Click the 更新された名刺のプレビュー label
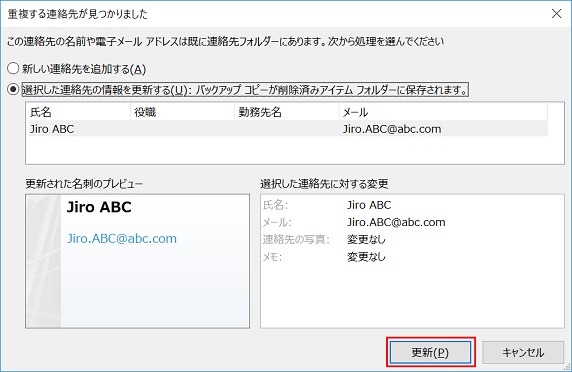572x372 pixels. (x=84, y=183)
